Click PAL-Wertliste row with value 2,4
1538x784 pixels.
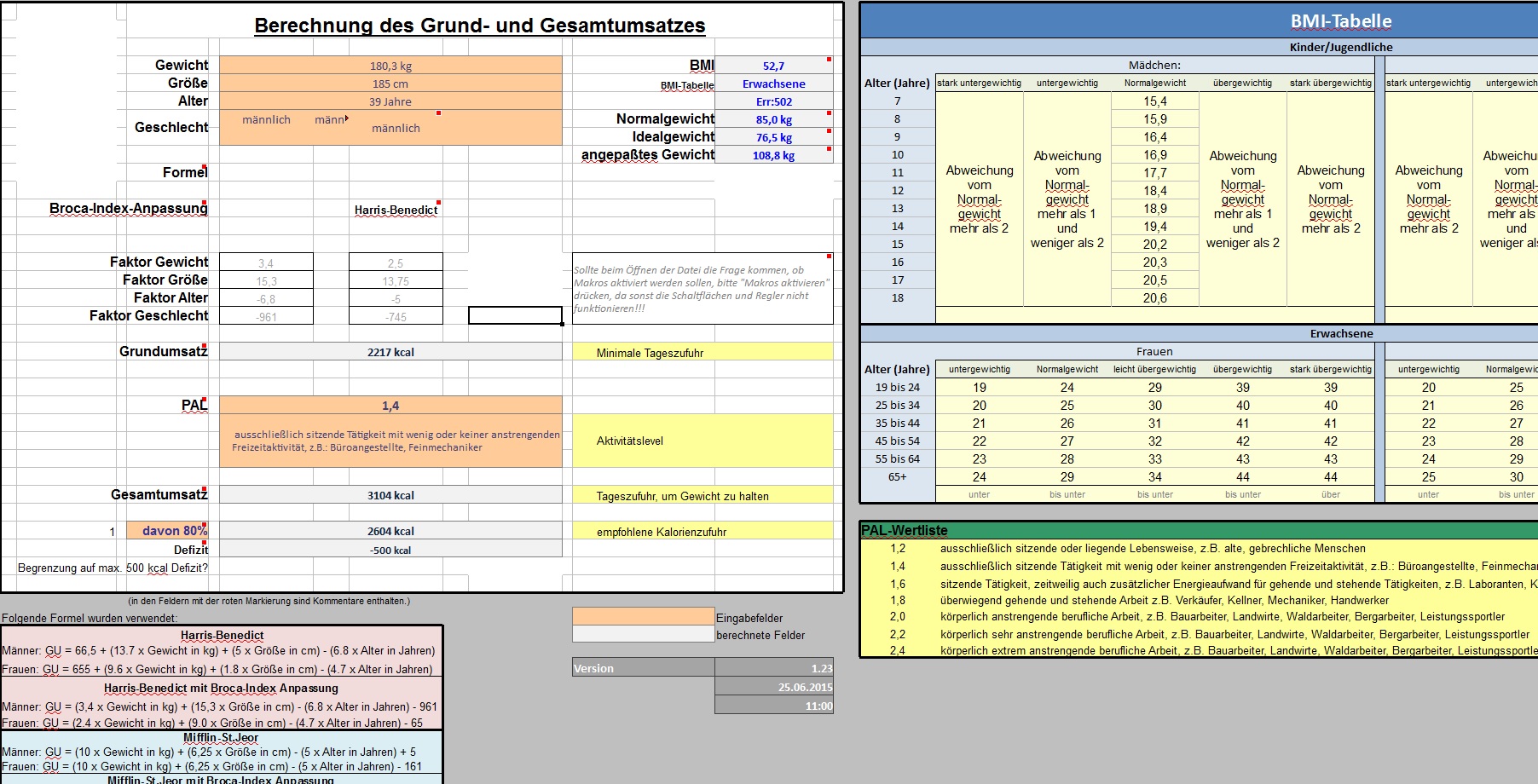[1199, 650]
